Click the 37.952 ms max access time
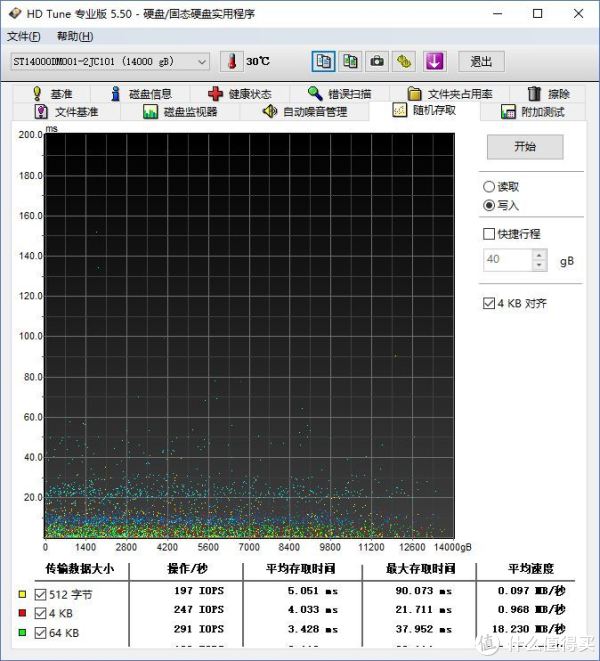The width and height of the screenshot is (600, 661). point(424,629)
